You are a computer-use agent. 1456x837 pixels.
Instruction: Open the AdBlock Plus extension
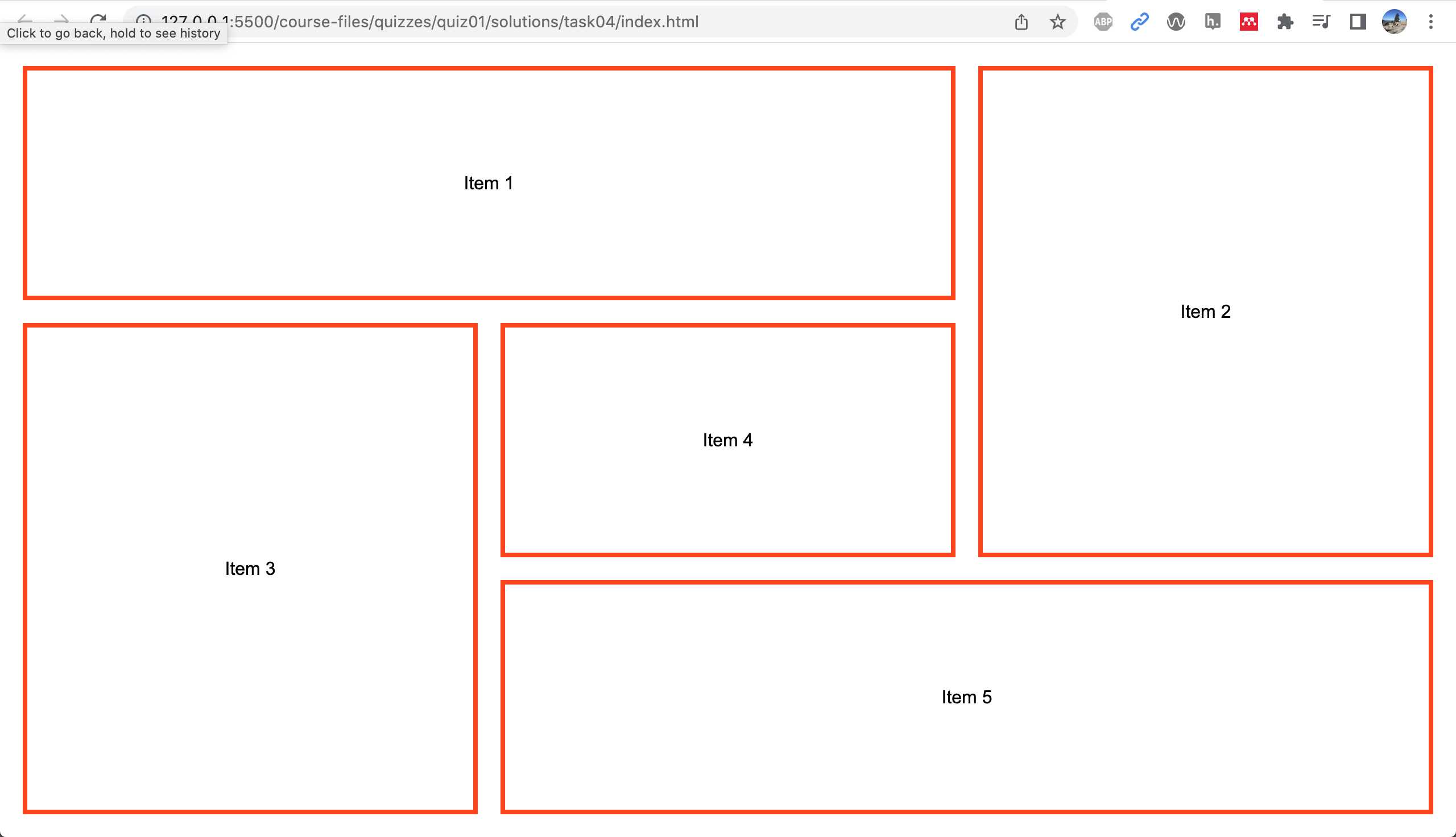(1102, 22)
